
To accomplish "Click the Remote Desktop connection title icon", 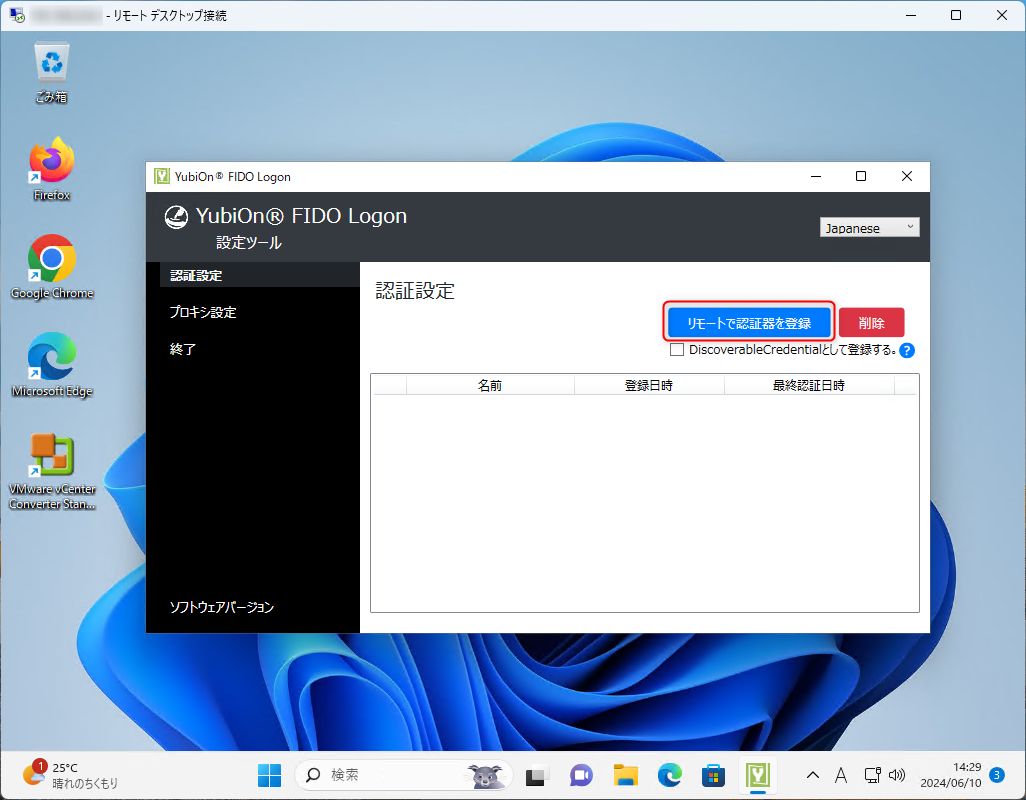I will [17, 15].
